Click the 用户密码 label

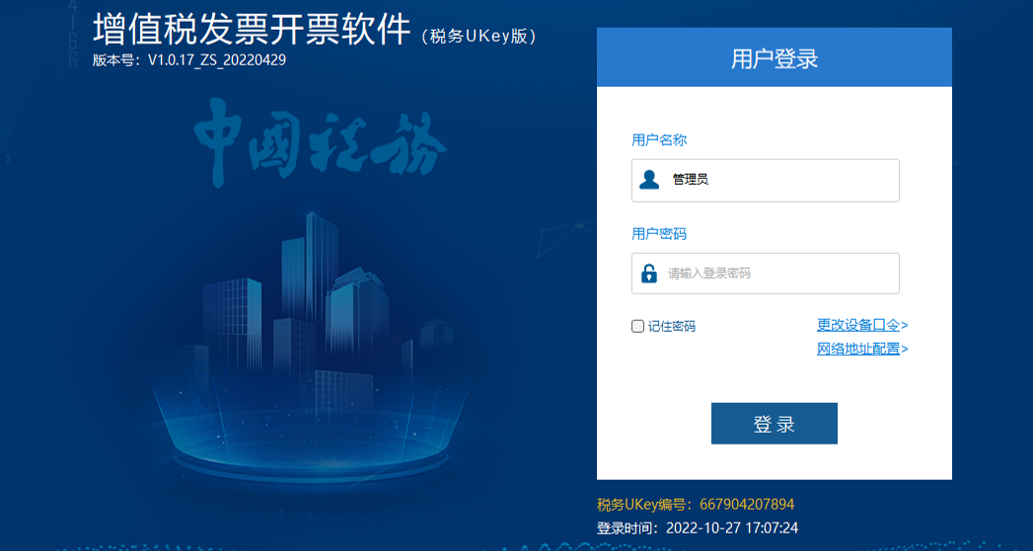659,234
